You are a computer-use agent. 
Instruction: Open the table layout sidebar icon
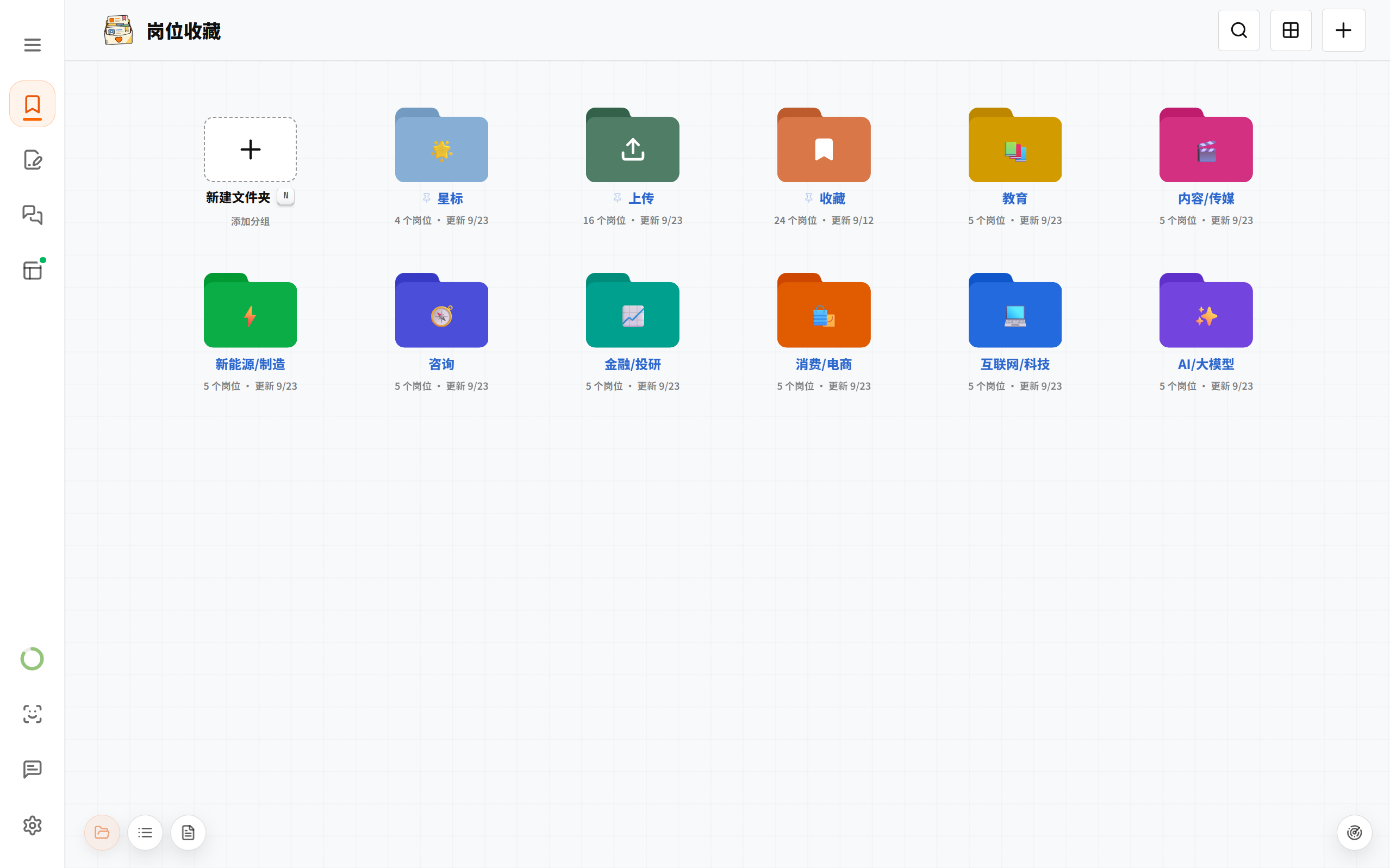(x=32, y=270)
